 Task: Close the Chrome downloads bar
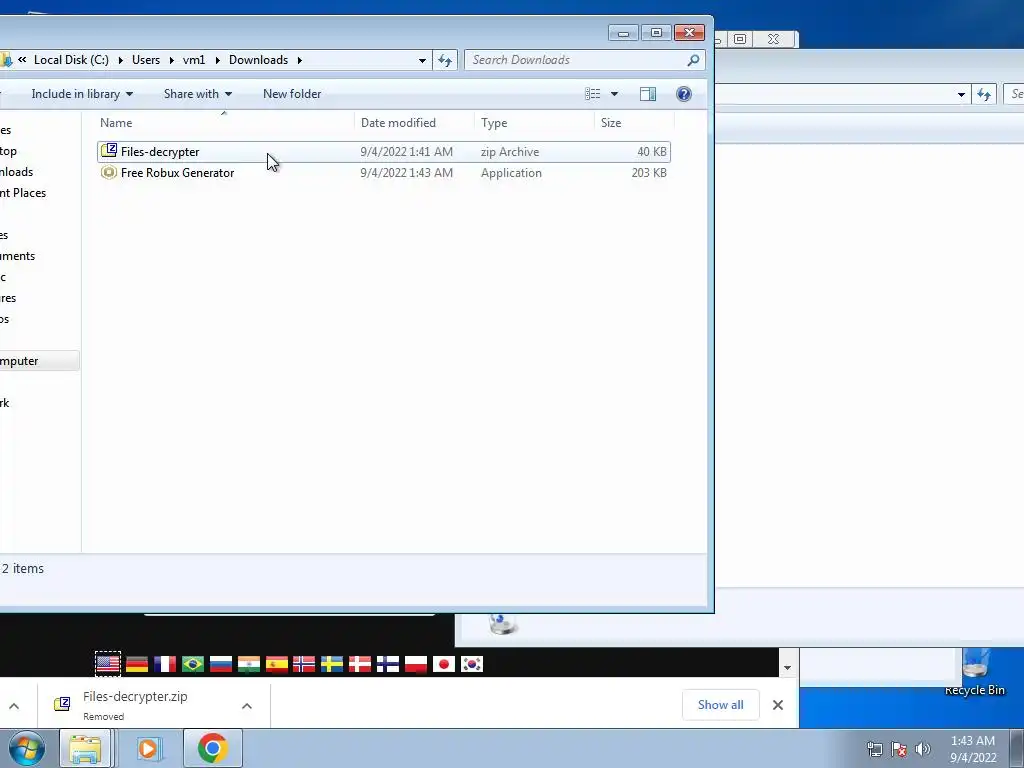pos(778,705)
